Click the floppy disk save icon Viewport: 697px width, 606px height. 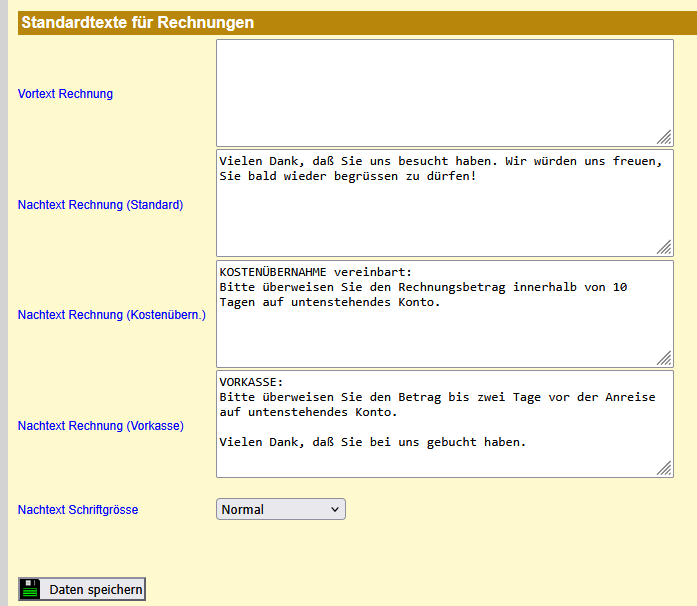30,589
